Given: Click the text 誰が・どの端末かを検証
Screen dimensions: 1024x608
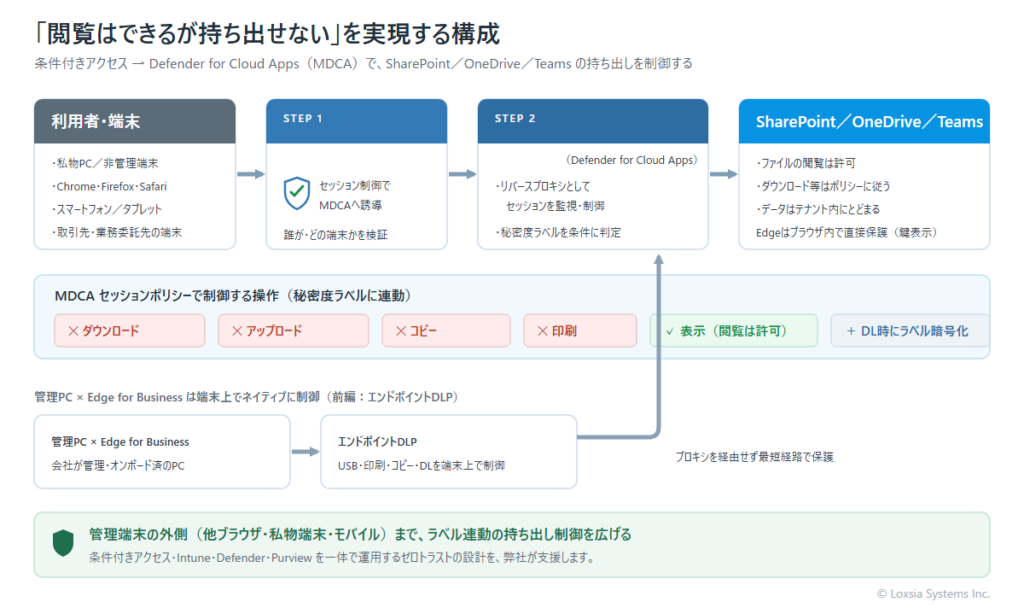Looking at the screenshot, I should point(336,234).
